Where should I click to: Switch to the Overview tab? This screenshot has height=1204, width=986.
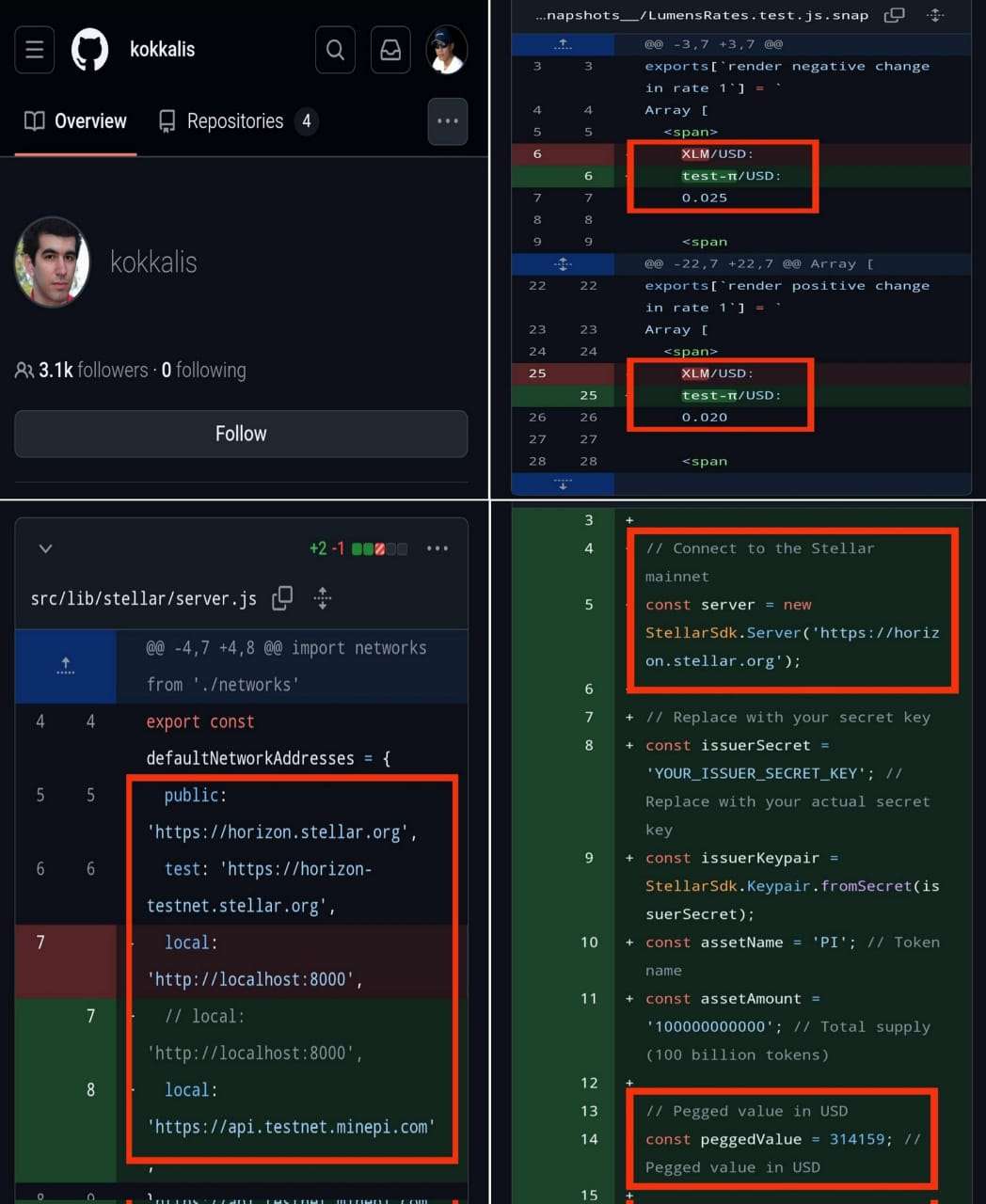(76, 121)
